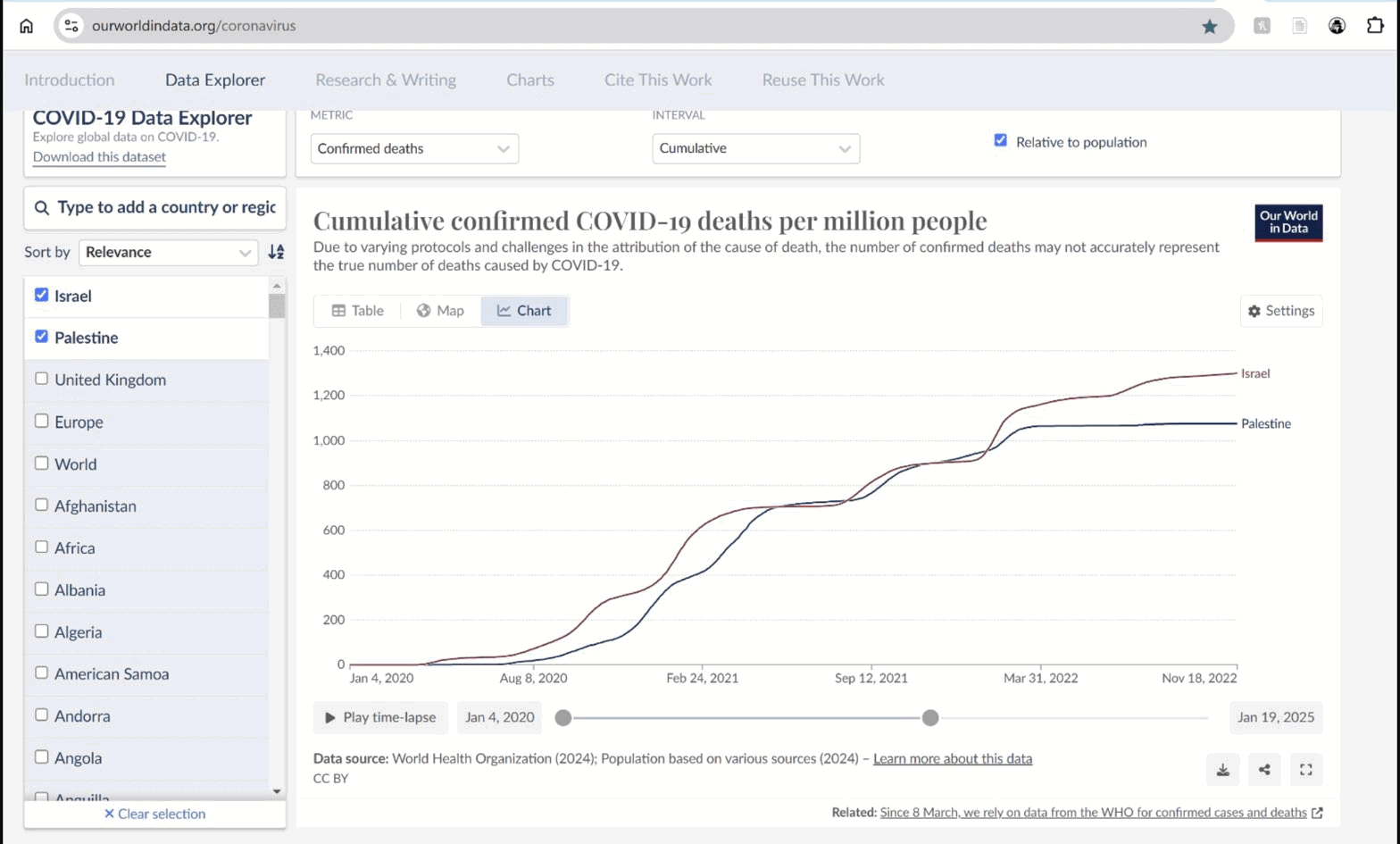Open the browser extensions puzzle icon
Screen dimensions: 1400x844
pos(1375,26)
